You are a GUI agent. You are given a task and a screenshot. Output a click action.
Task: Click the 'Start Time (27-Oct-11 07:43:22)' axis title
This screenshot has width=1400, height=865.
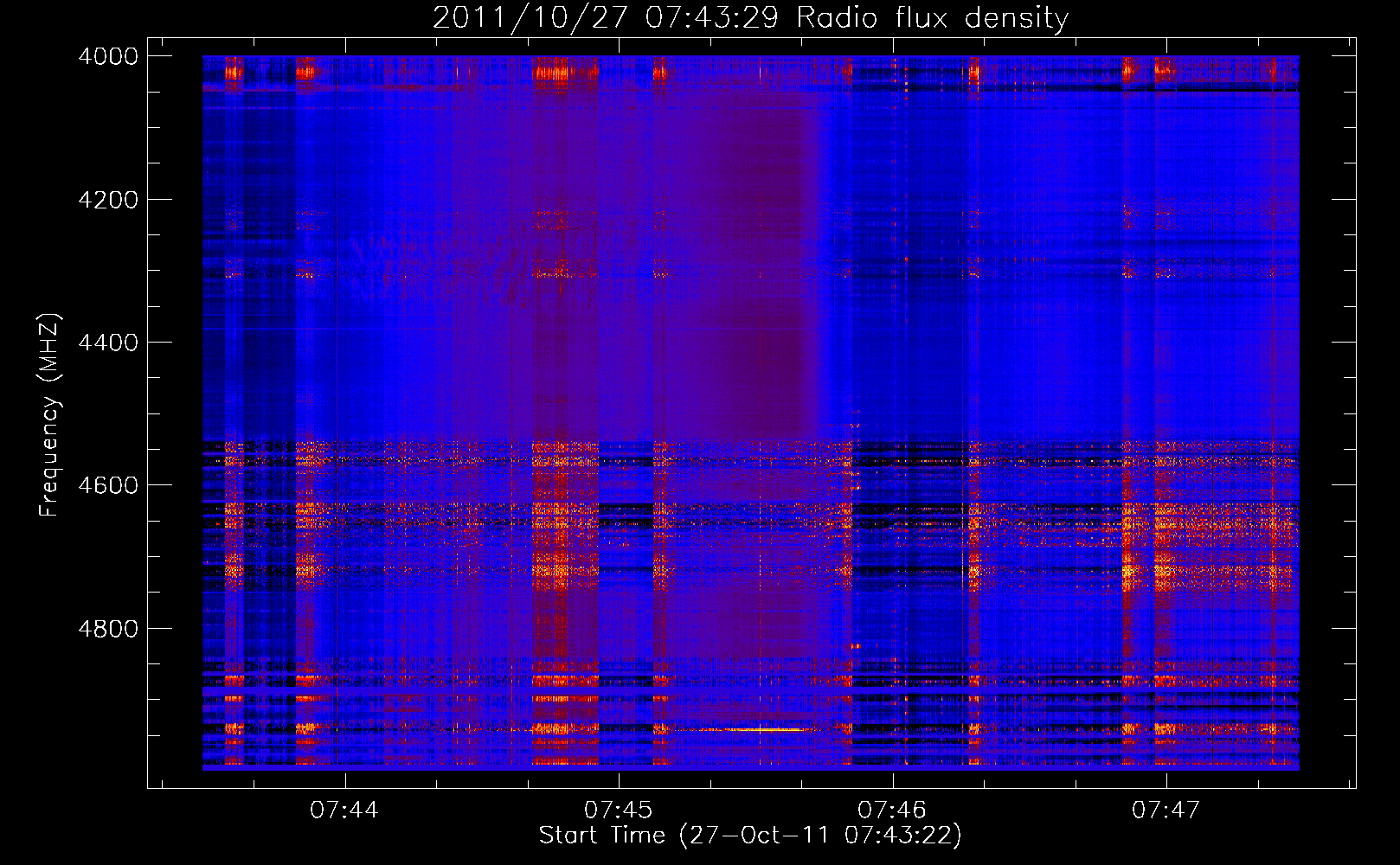click(750, 836)
